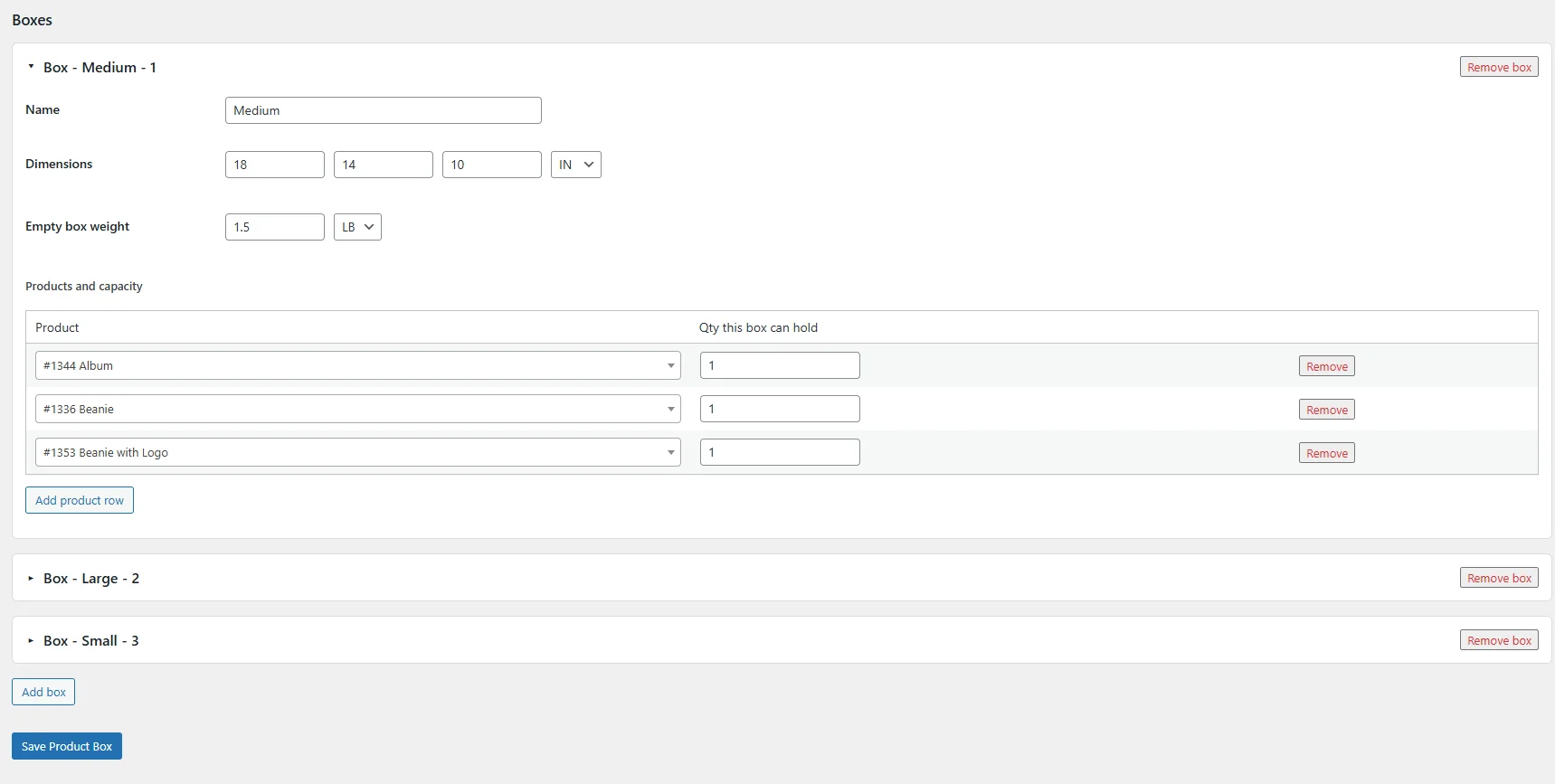Remove the Medium box
The height and width of the screenshot is (784, 1555).
coord(1499,67)
